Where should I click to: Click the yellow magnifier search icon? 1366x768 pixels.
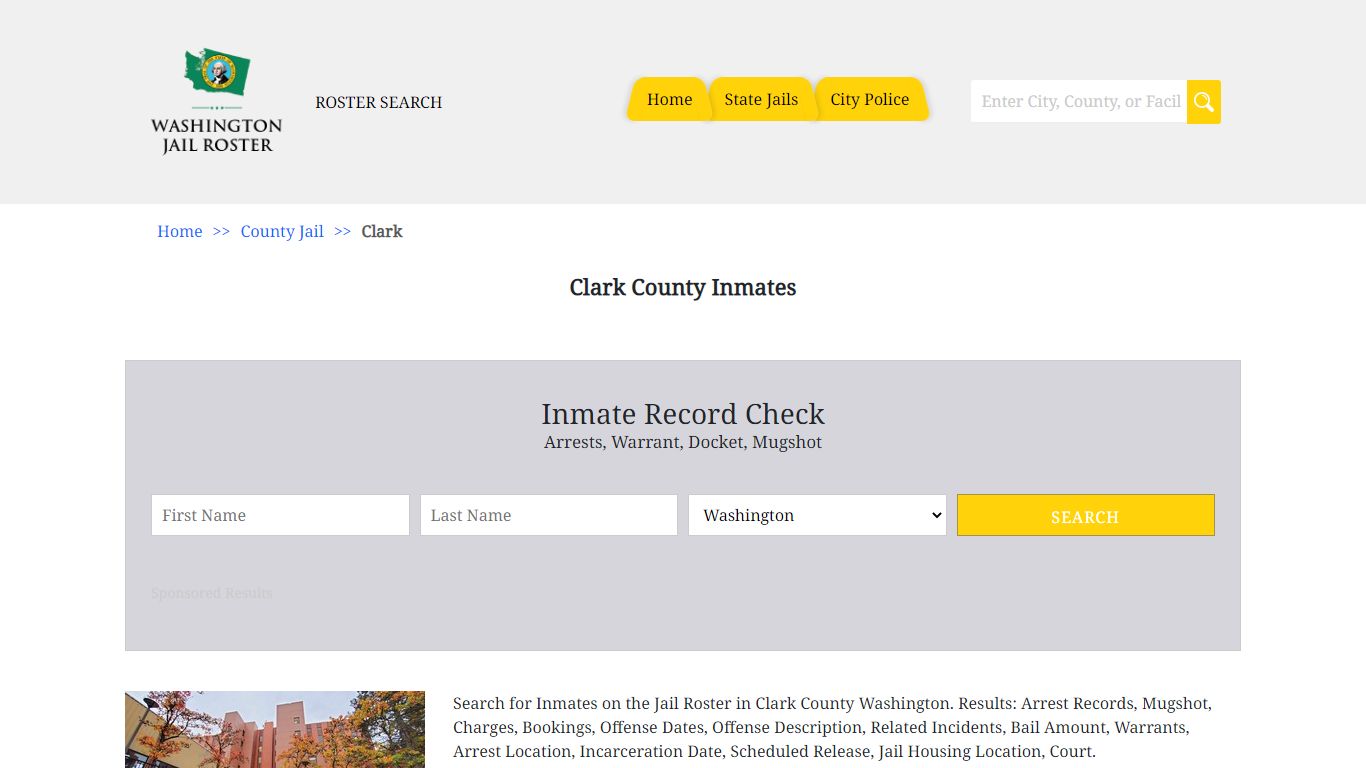(x=1204, y=102)
